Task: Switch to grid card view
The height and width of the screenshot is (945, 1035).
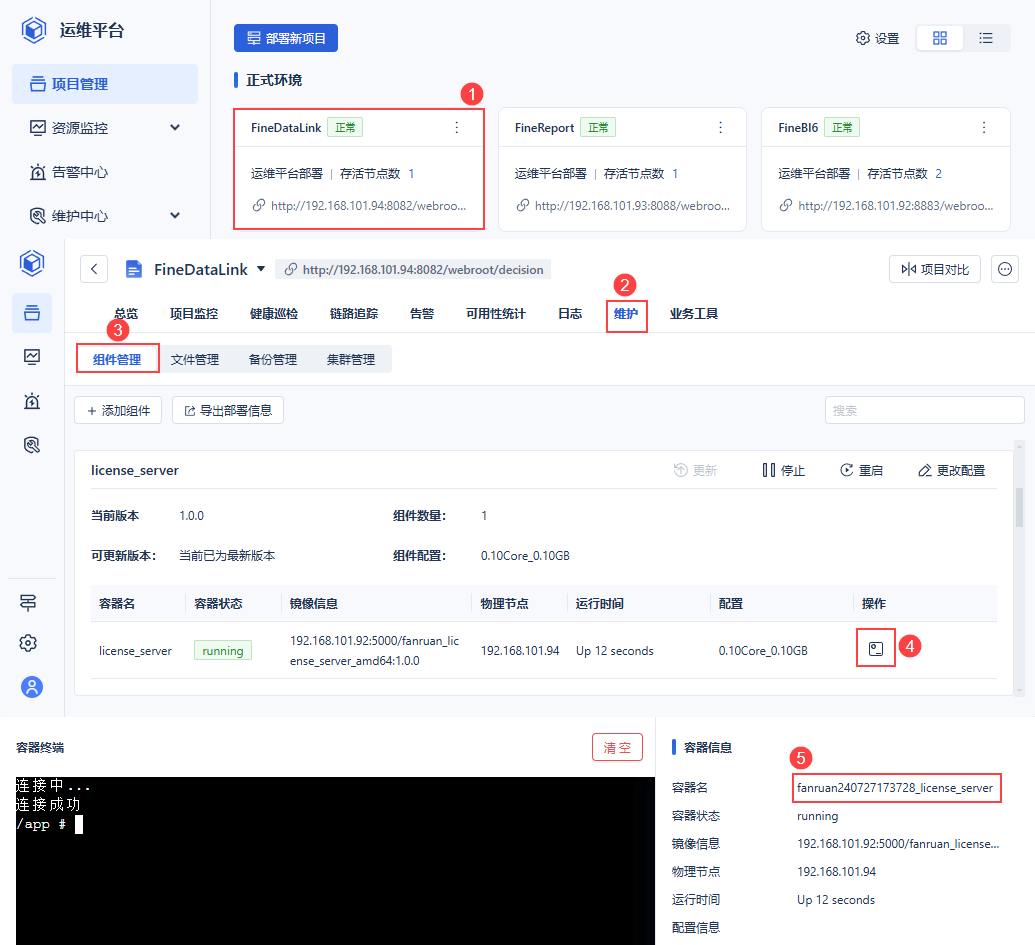Action: tap(939, 38)
